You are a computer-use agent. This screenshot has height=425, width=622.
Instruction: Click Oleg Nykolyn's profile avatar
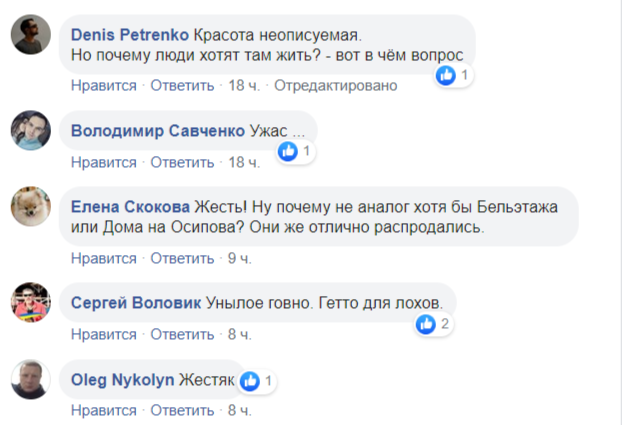31,379
